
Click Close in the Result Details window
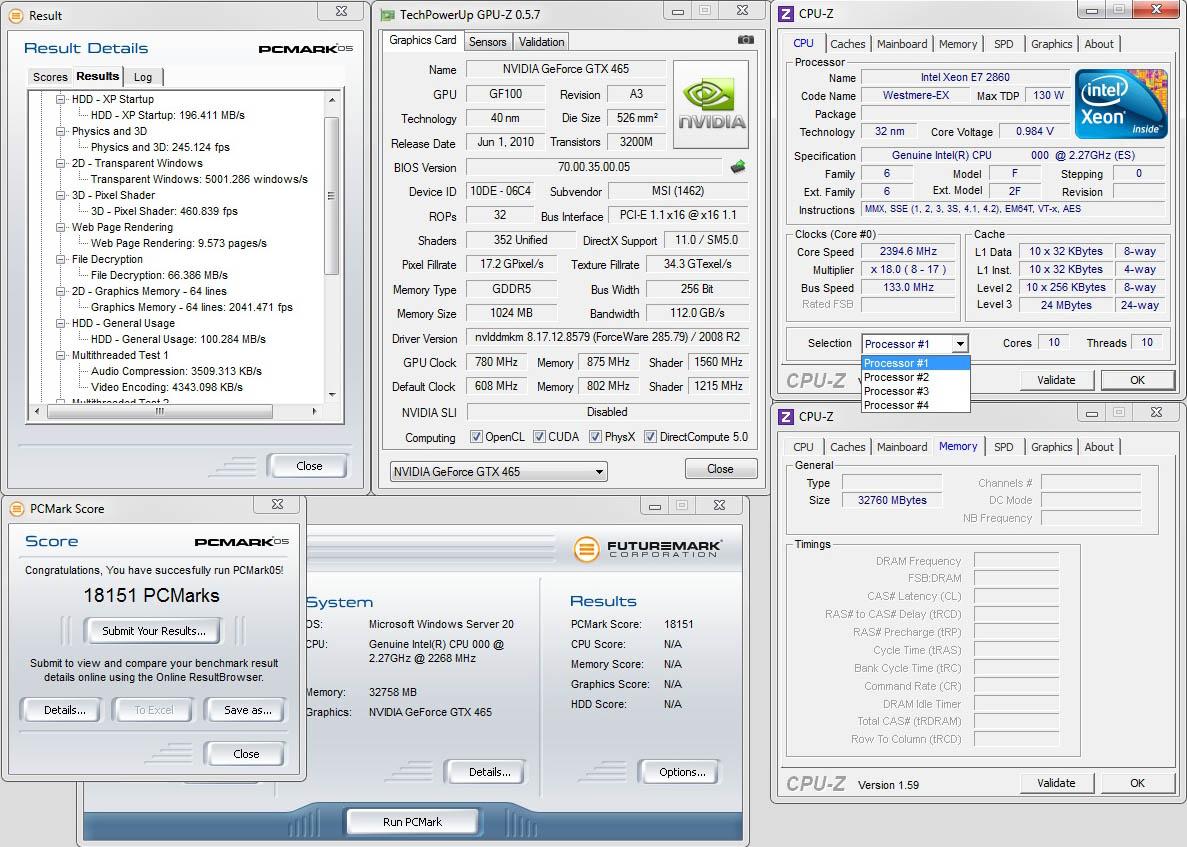pyautogui.click(x=309, y=466)
